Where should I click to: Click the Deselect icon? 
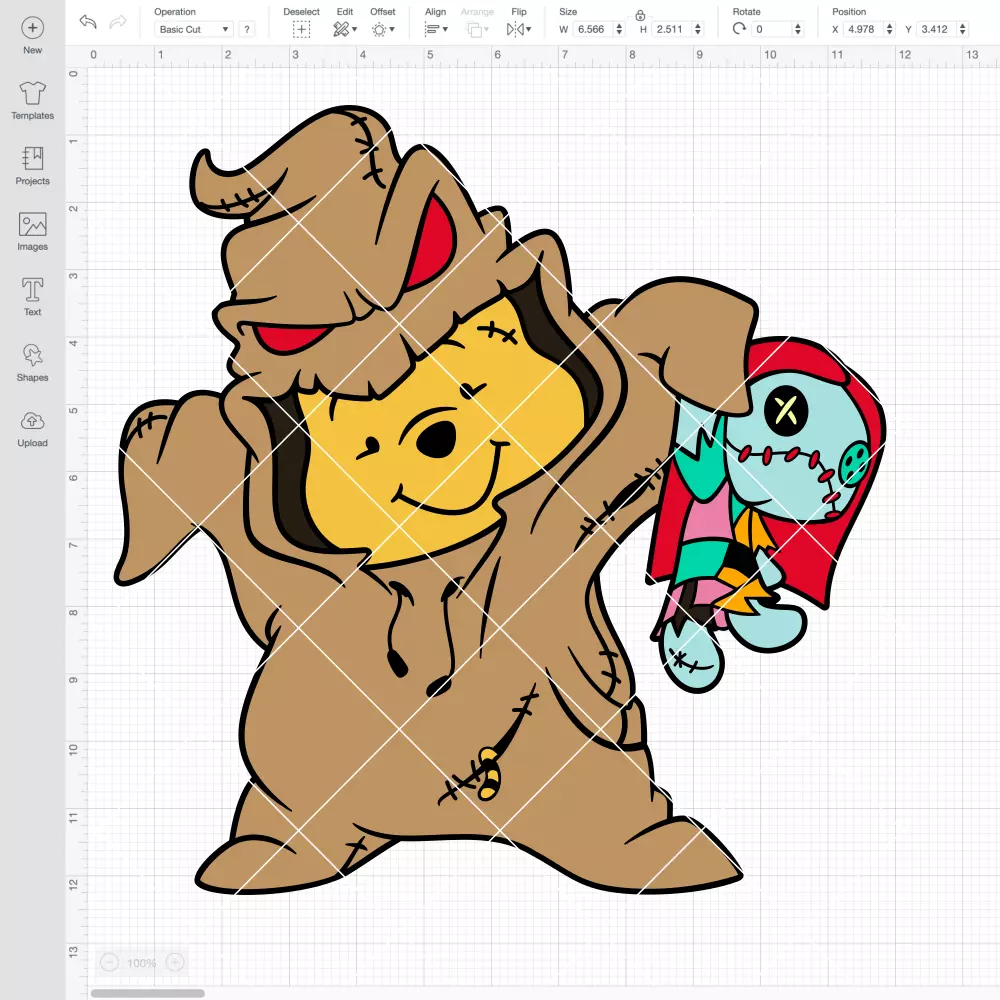[x=301, y=29]
